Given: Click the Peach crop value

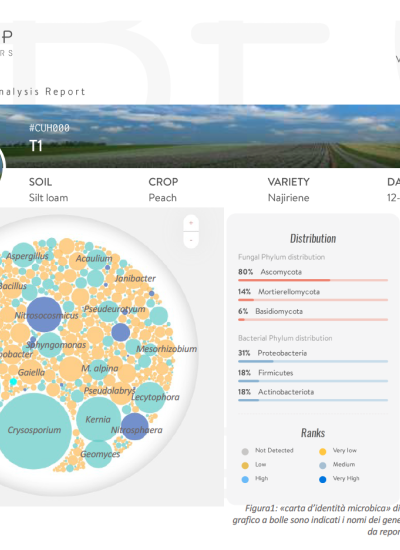Looking at the screenshot, I should (162, 198).
